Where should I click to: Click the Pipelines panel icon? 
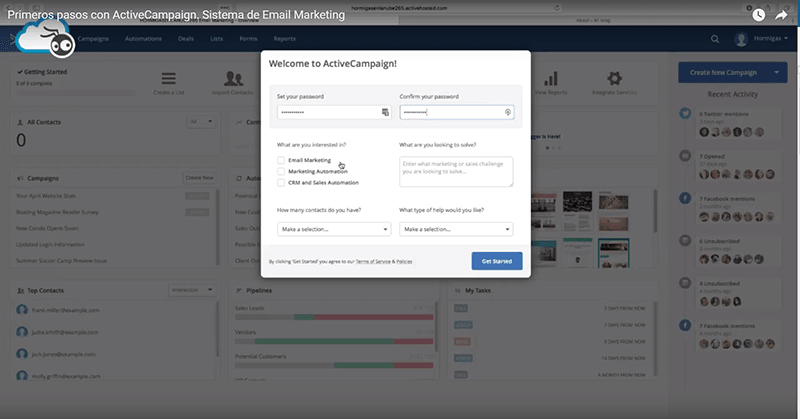(239, 290)
